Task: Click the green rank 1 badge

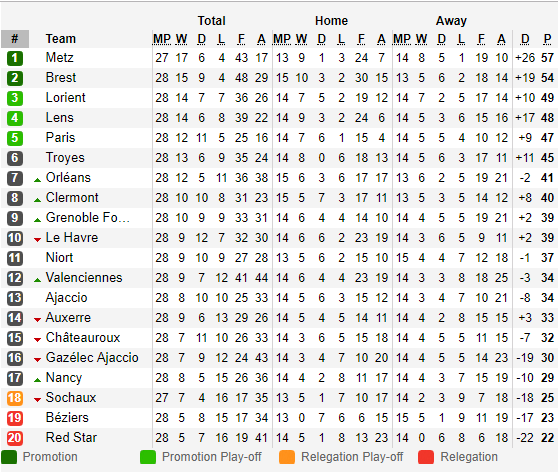Action: 15,58
